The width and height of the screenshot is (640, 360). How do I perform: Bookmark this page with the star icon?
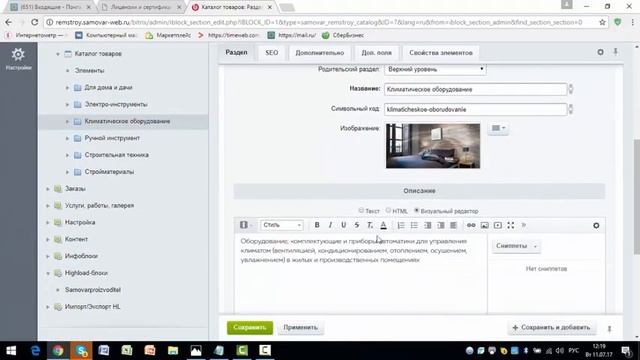click(602, 22)
